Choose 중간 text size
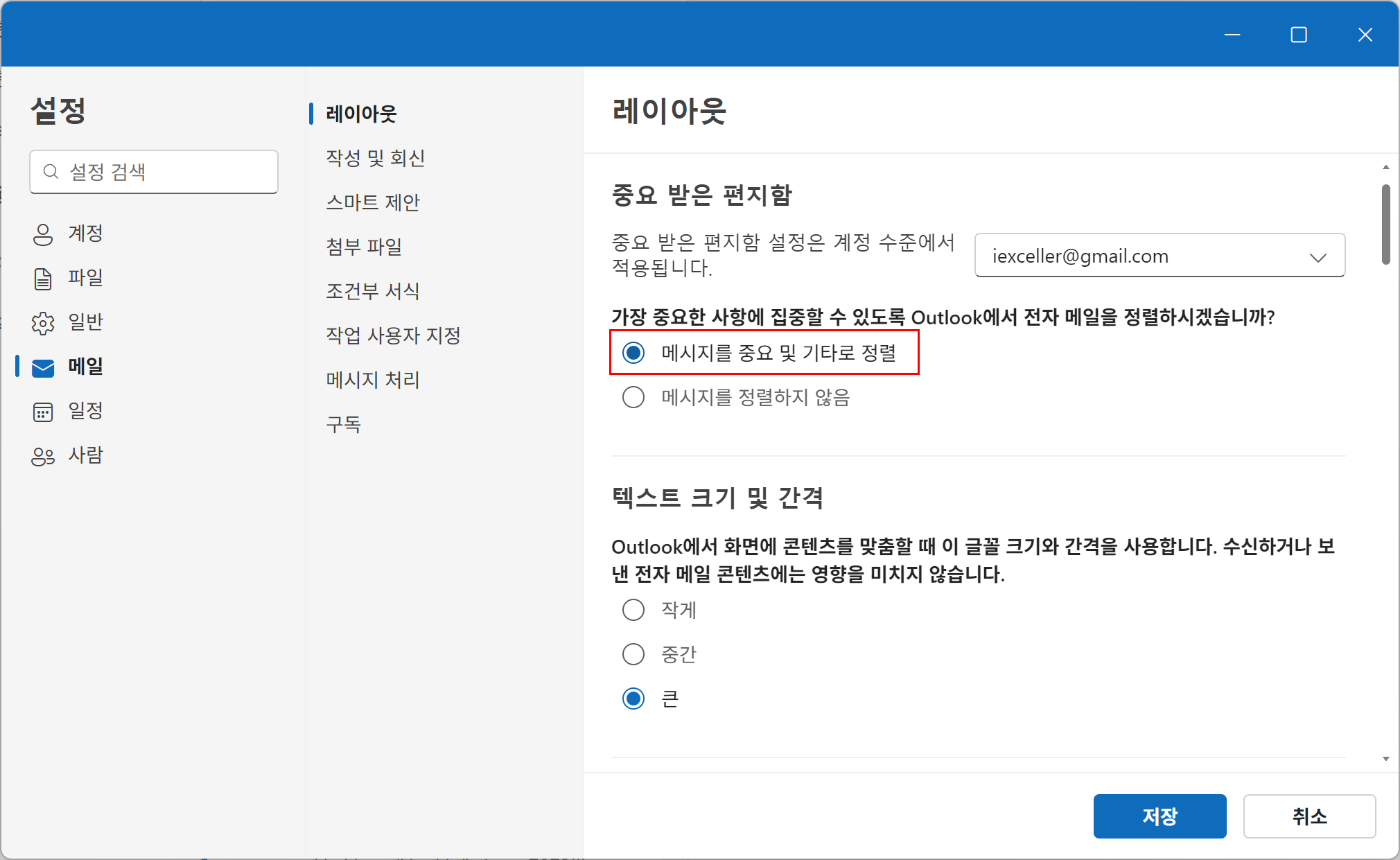1400x860 pixels. tap(633, 654)
